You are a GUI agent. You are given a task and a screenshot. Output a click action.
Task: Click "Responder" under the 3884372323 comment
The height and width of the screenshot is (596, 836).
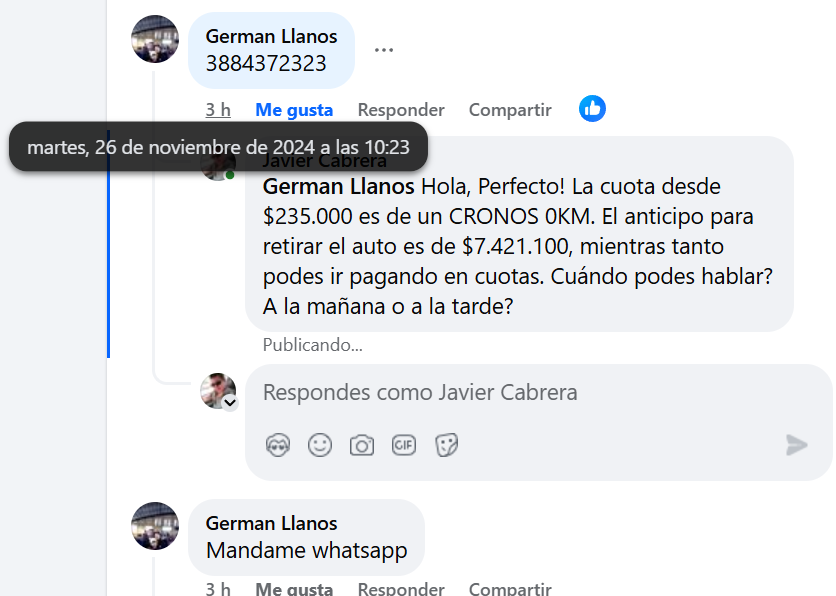click(x=401, y=110)
